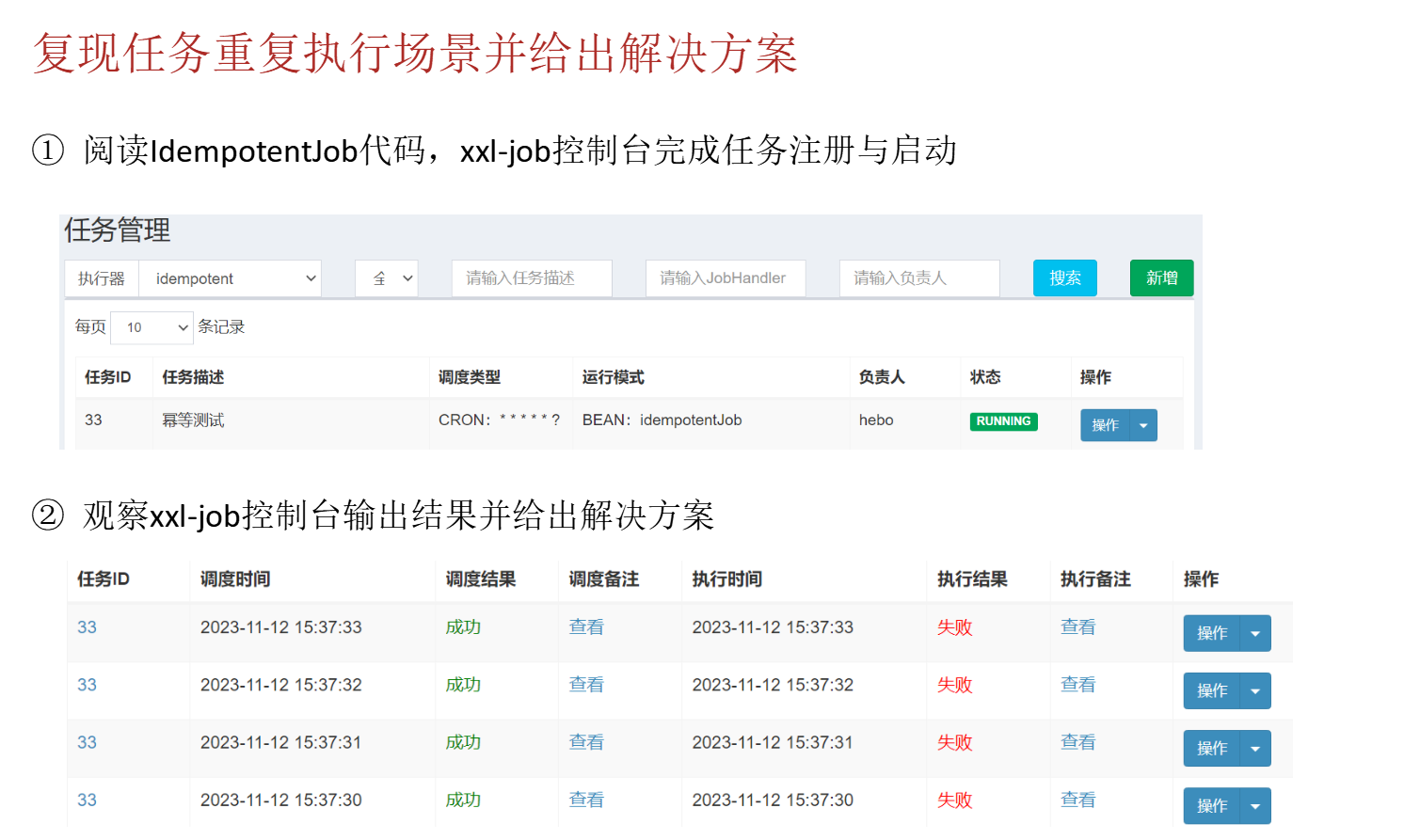This screenshot has width=1420, height=840.
Task: Click 失败 result in 15:37:32 row
Action: 954,685
